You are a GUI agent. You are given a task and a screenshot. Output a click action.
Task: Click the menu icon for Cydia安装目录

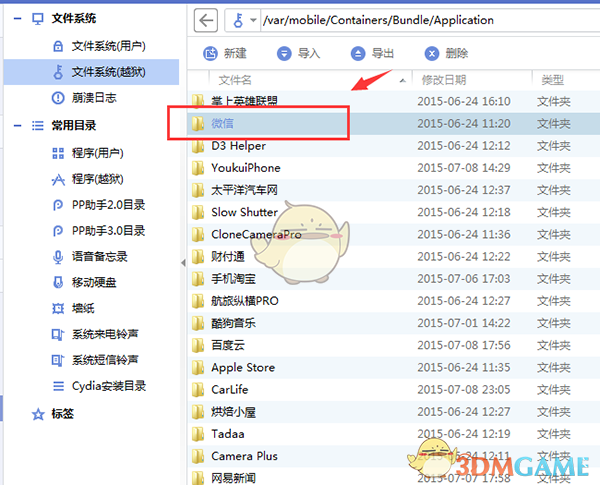[x=58, y=386]
